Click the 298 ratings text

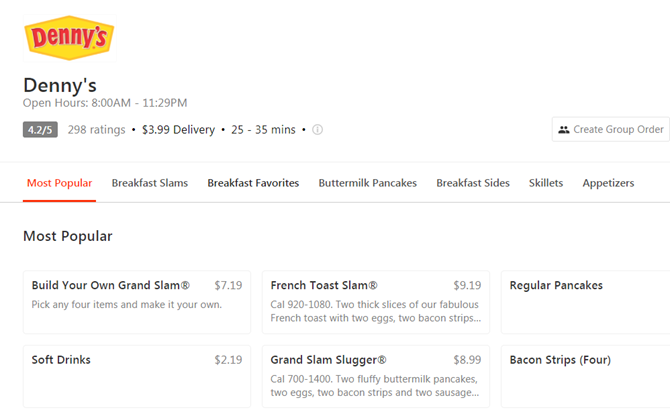[97, 129]
